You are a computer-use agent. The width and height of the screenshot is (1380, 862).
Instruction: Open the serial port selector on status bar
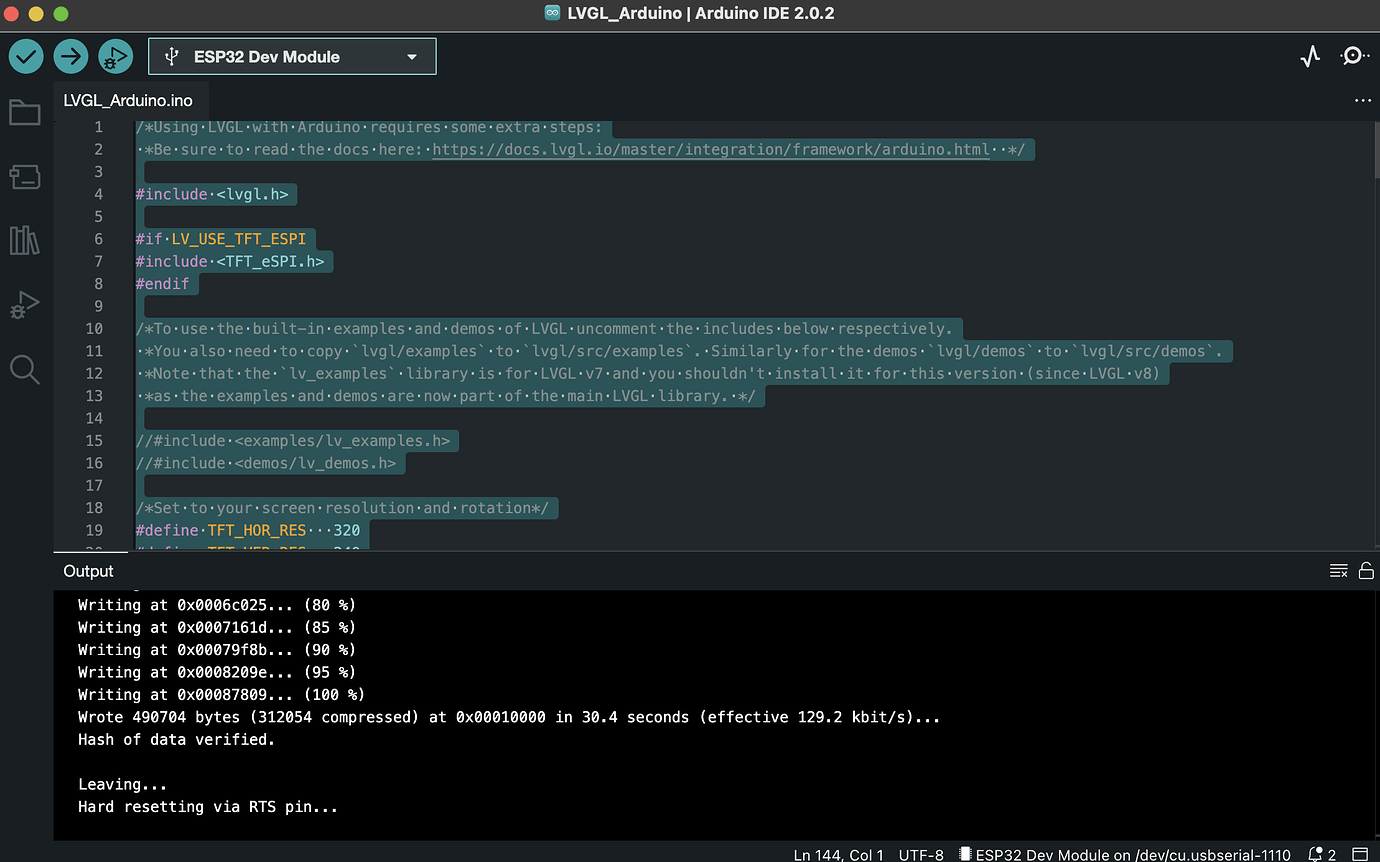(1125, 855)
